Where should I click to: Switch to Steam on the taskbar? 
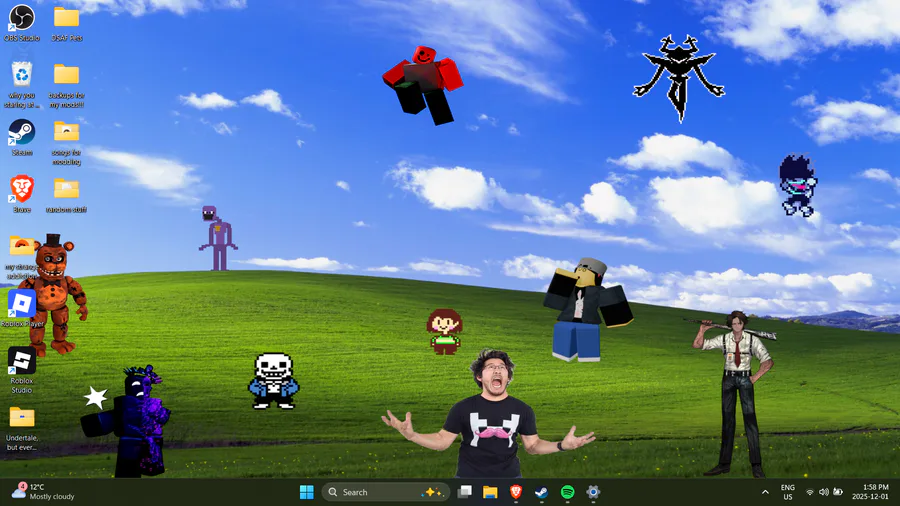(541, 492)
